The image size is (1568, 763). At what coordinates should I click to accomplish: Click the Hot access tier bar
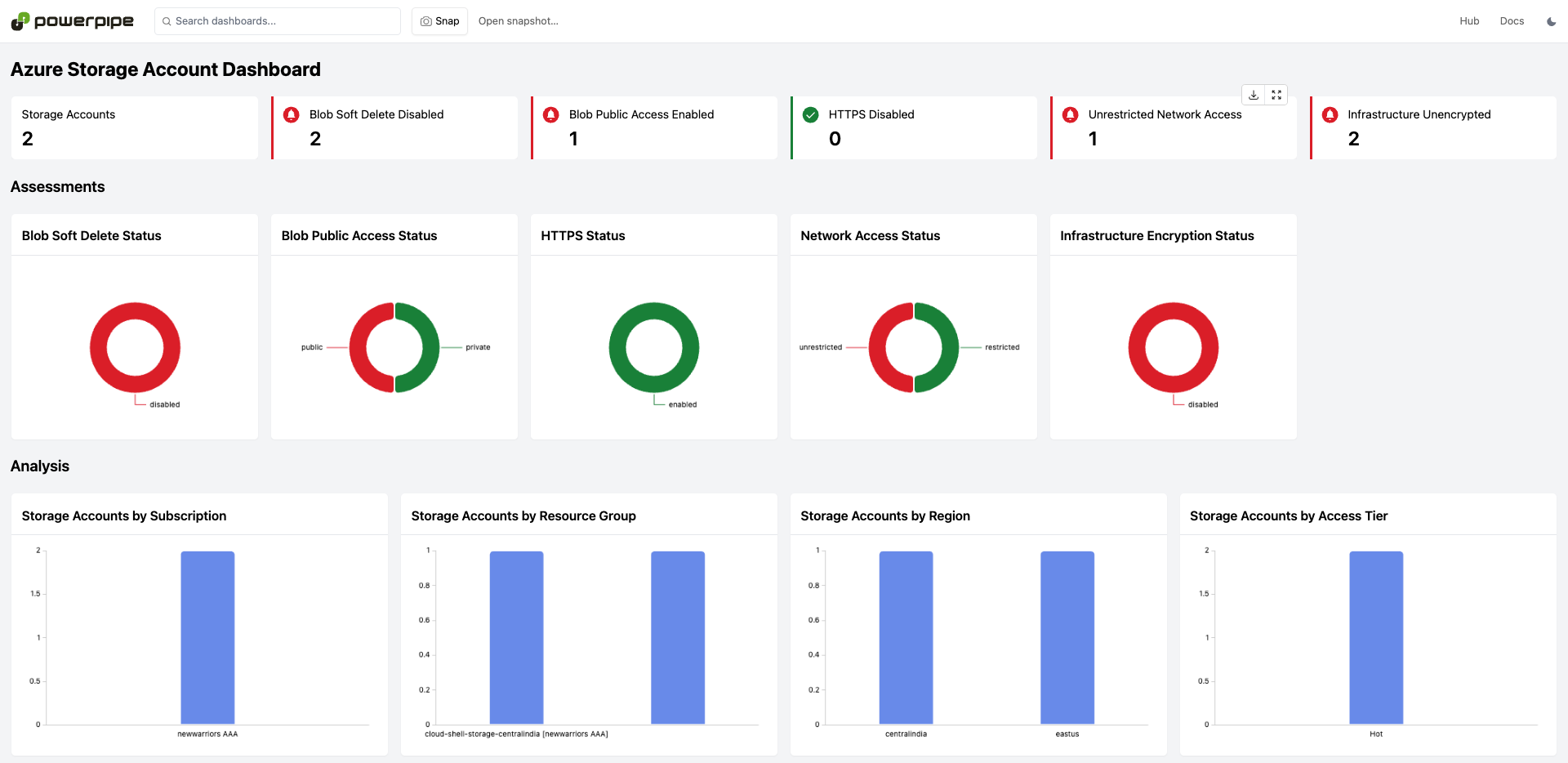click(1376, 637)
